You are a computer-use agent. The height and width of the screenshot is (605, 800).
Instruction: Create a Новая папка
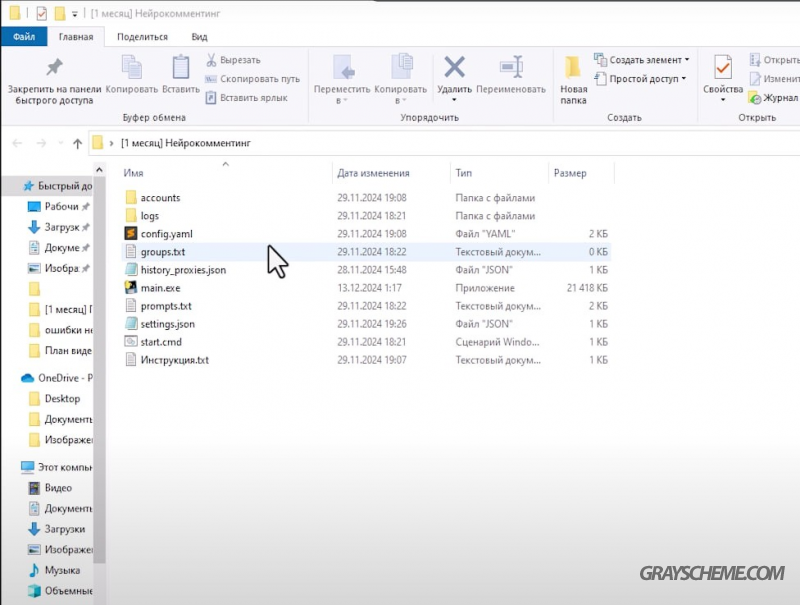[573, 79]
